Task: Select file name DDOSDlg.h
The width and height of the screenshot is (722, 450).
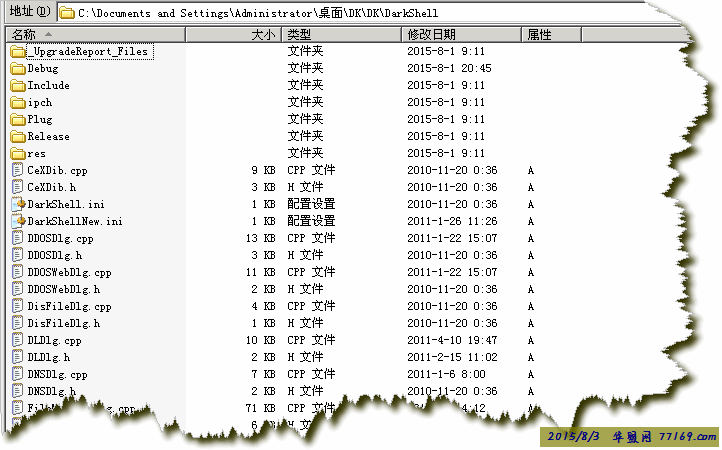Action: [x=54, y=256]
